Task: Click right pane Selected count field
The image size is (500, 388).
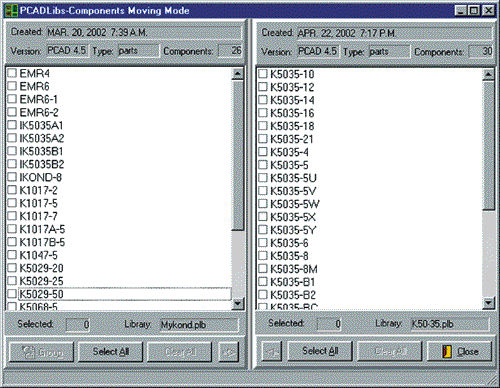Action: pyautogui.click(x=329, y=324)
